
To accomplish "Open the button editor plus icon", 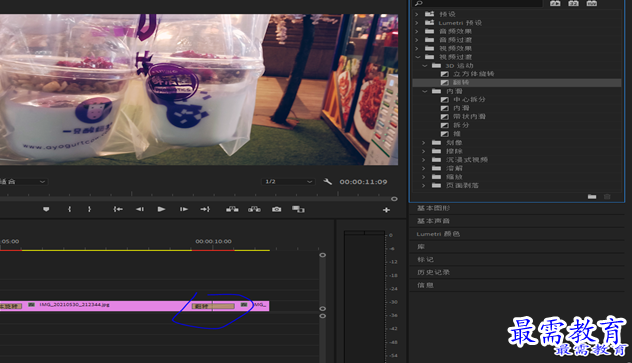I will (386, 210).
